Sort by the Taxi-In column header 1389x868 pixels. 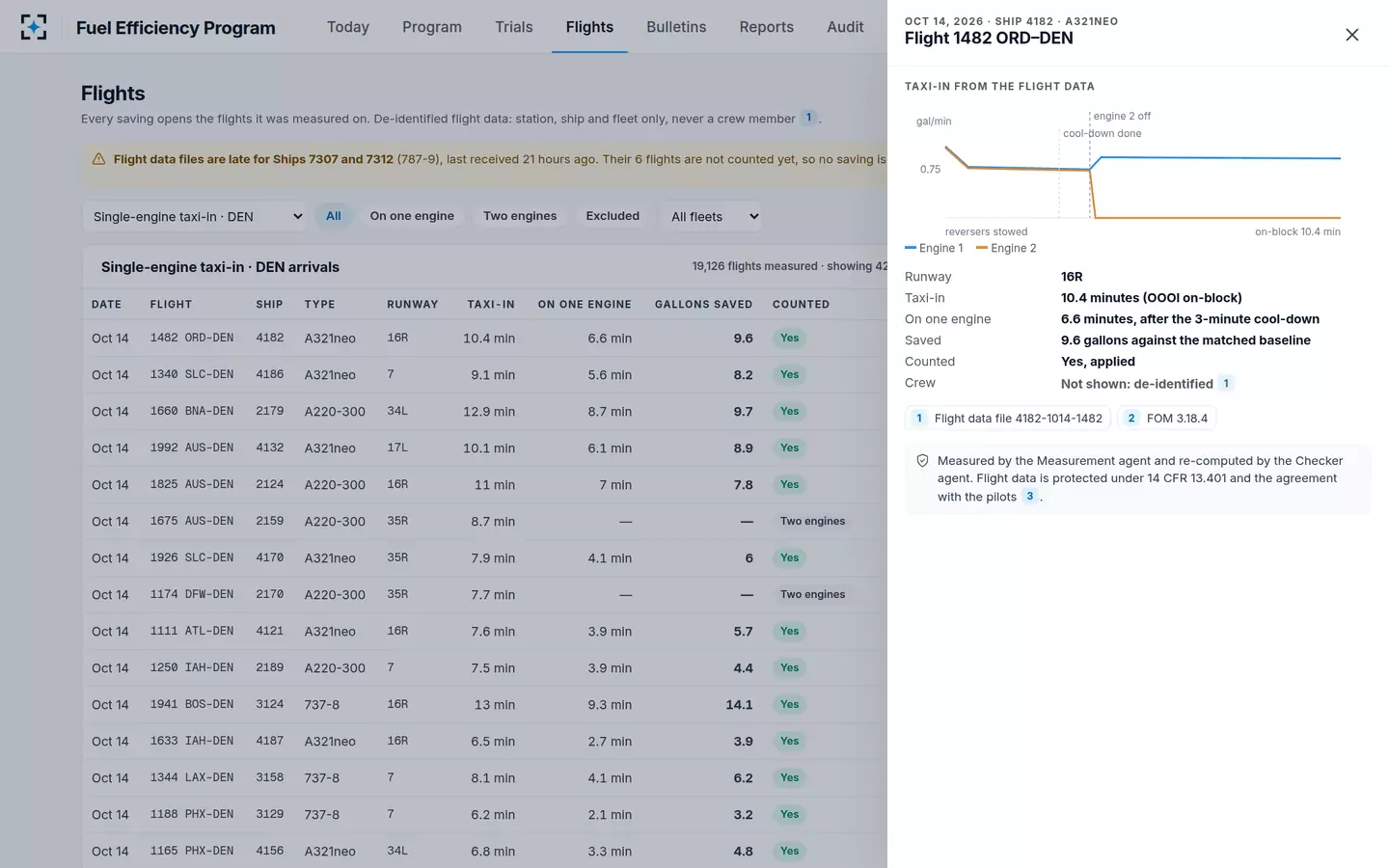pos(491,305)
